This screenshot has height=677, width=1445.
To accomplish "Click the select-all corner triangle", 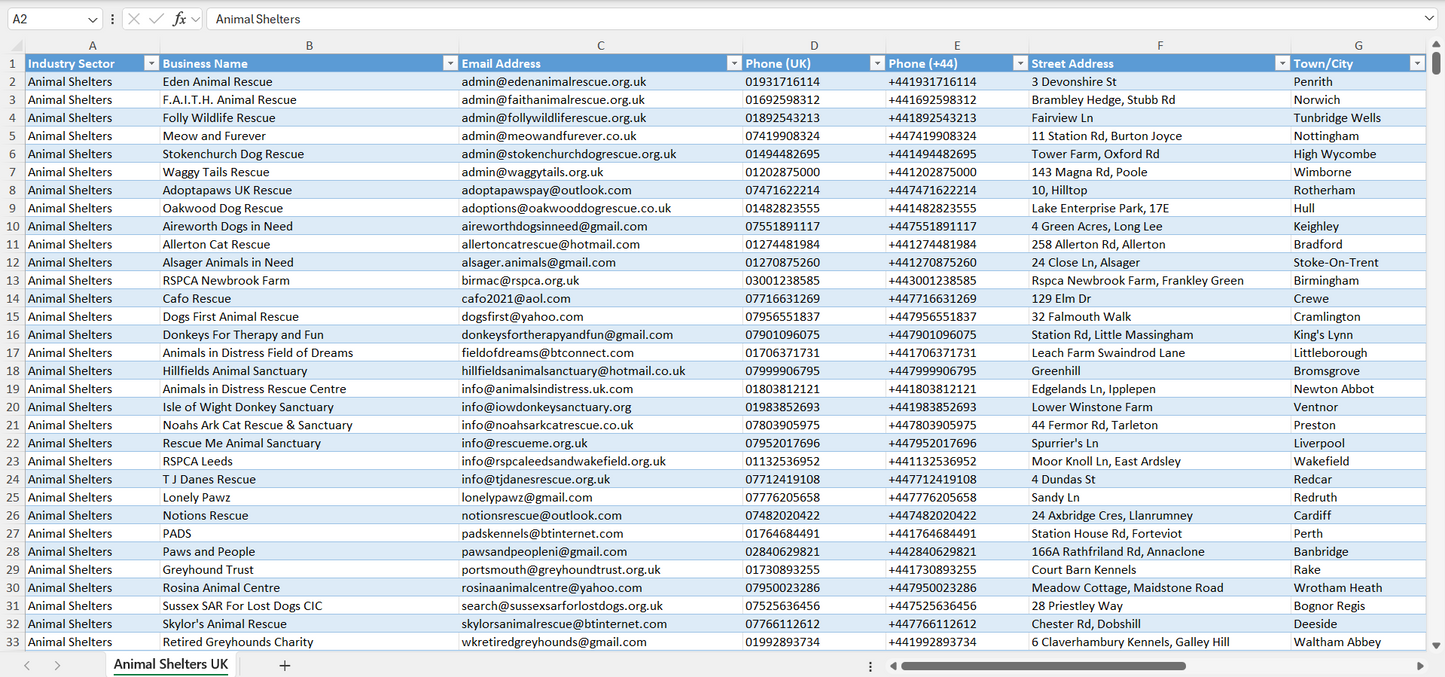I will pos(15,45).
